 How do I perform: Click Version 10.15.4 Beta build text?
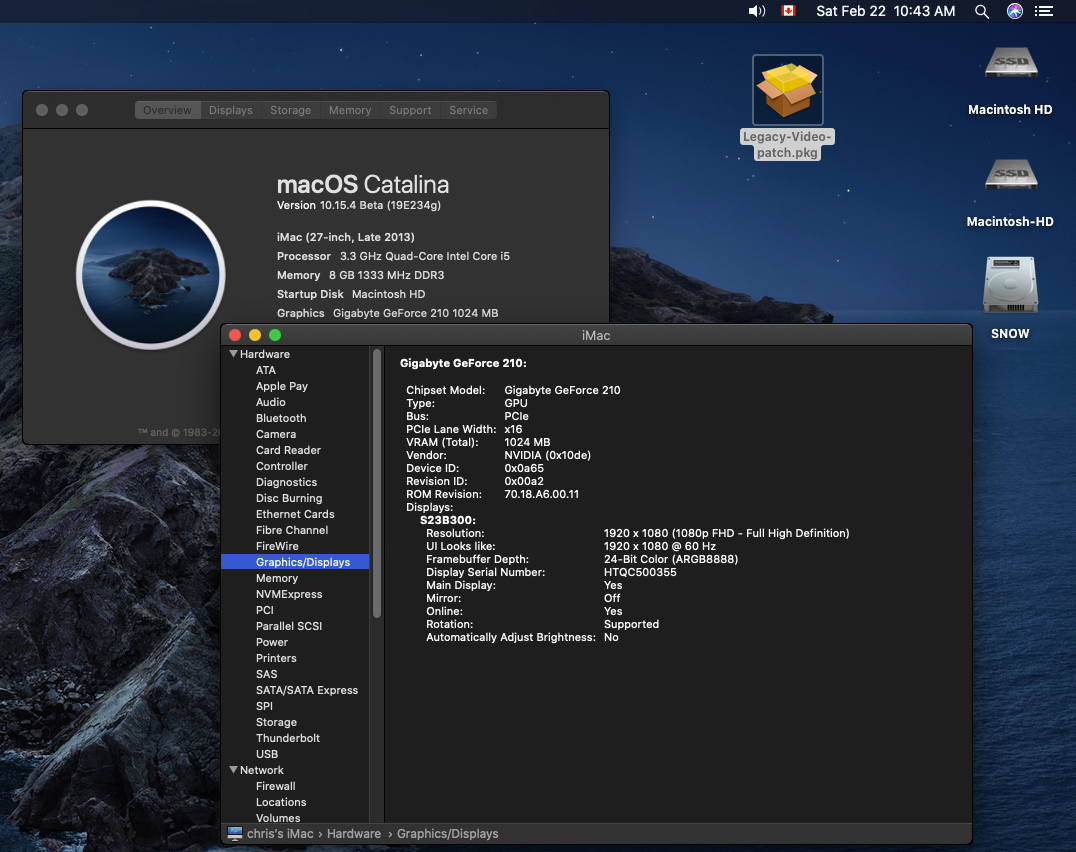[x=358, y=205]
